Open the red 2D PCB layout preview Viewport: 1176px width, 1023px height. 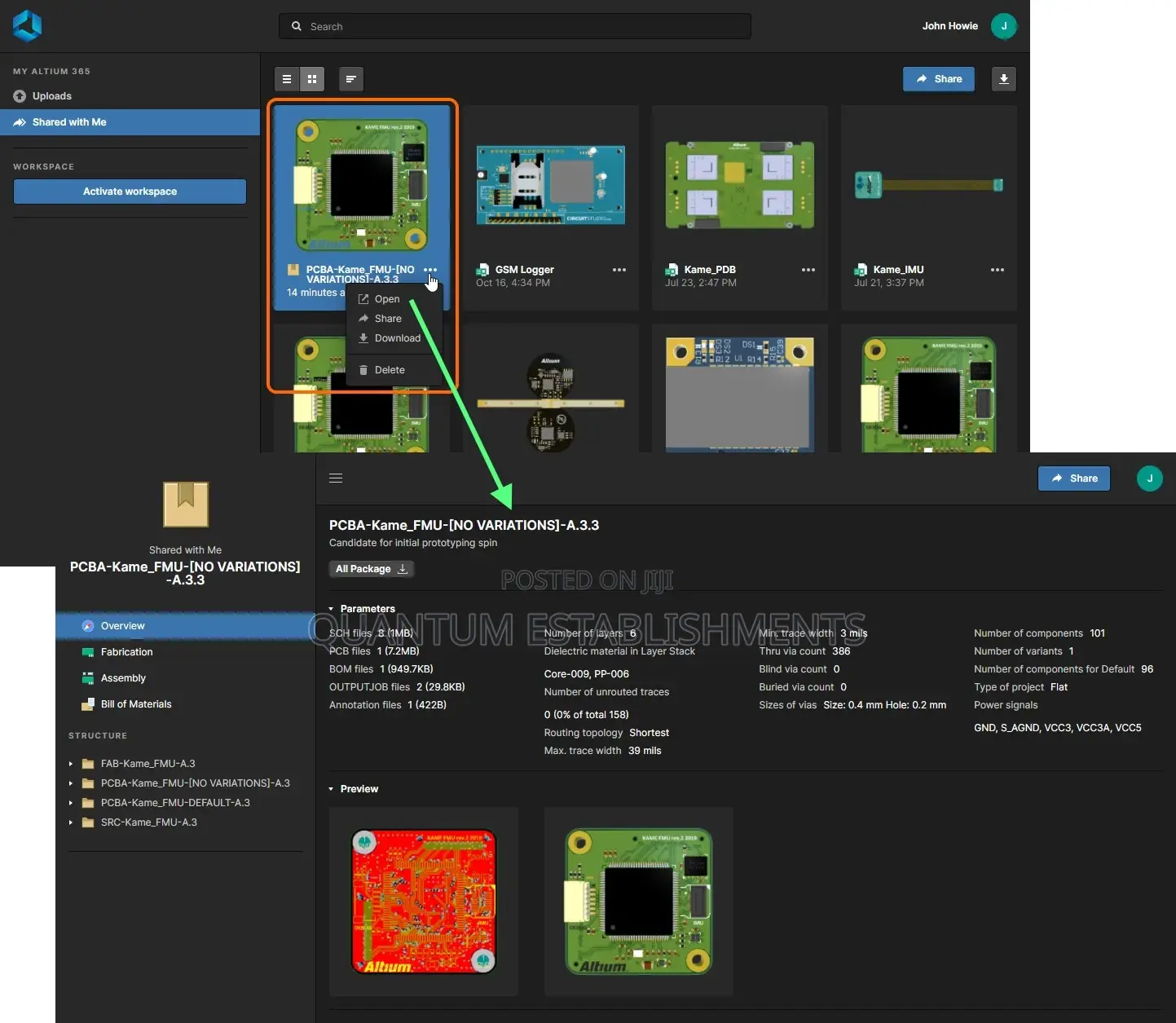tap(424, 902)
